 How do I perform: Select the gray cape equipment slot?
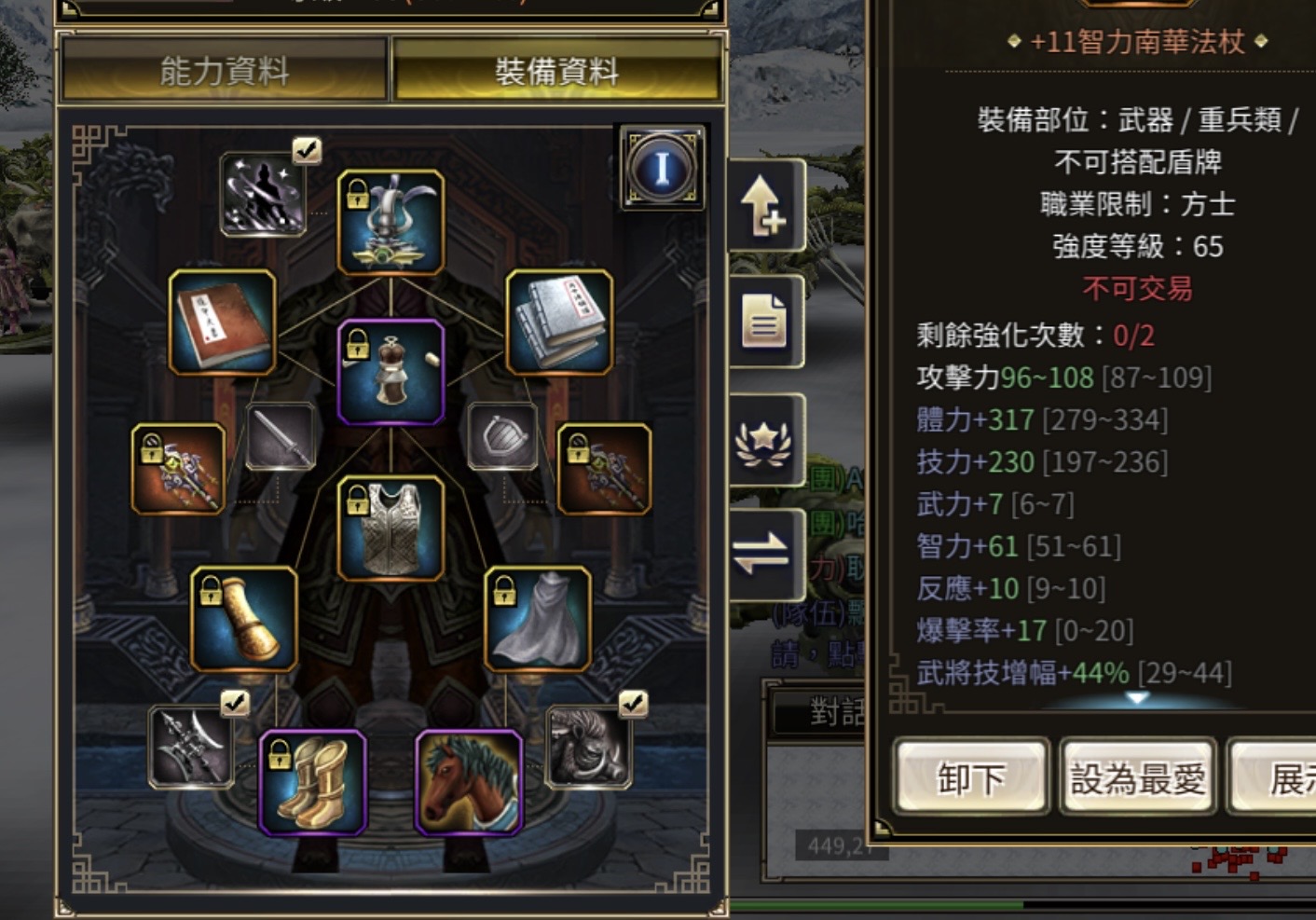(x=538, y=619)
